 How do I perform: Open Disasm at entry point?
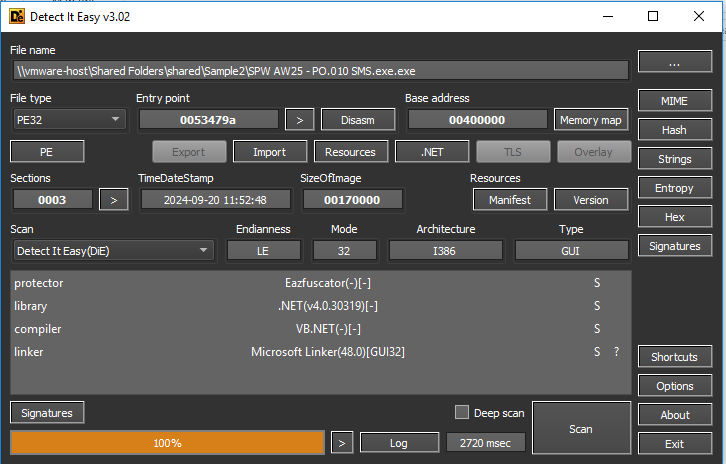tap(358, 120)
